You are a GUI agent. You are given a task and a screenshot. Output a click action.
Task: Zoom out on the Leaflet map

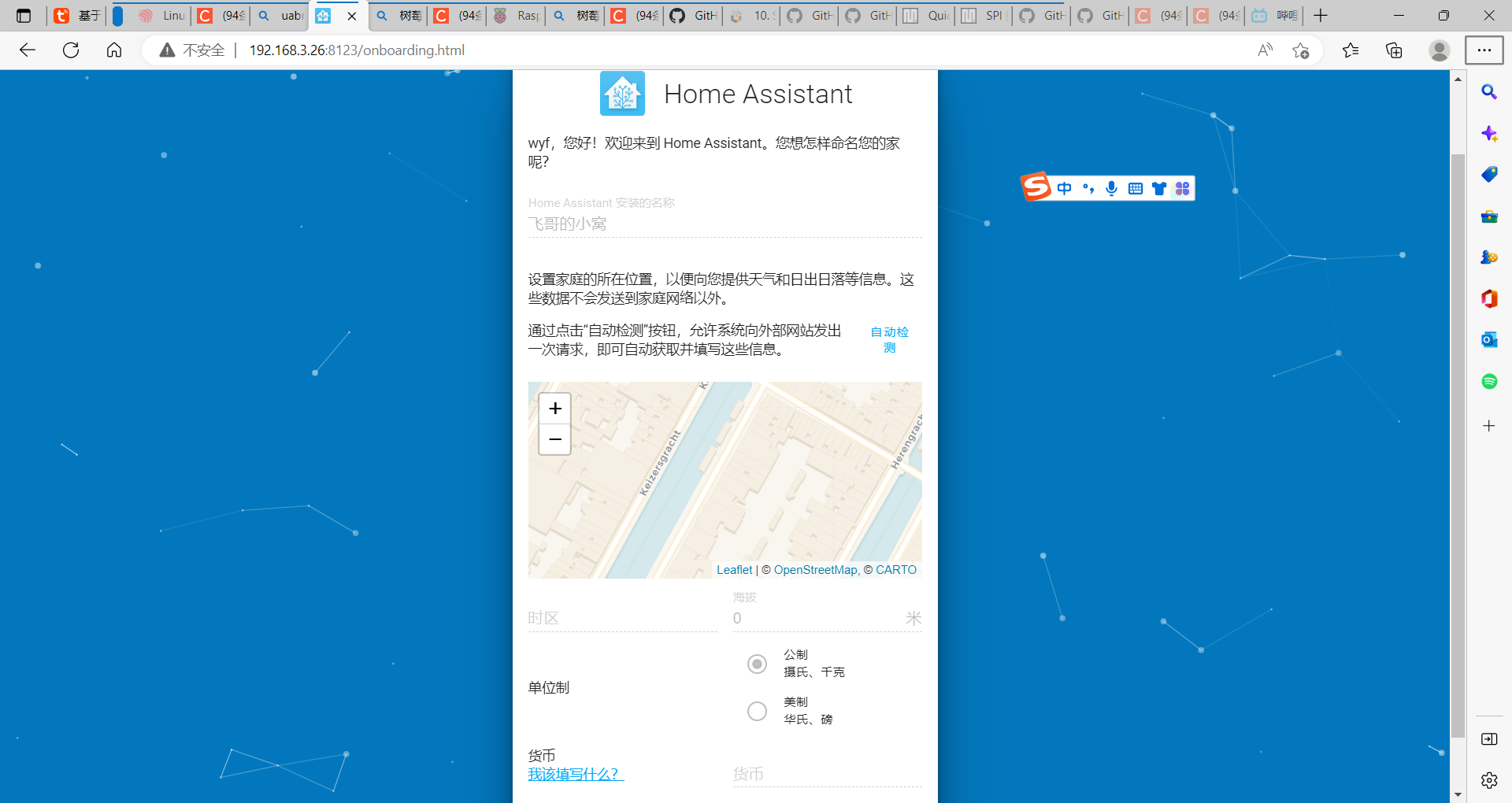pos(555,439)
